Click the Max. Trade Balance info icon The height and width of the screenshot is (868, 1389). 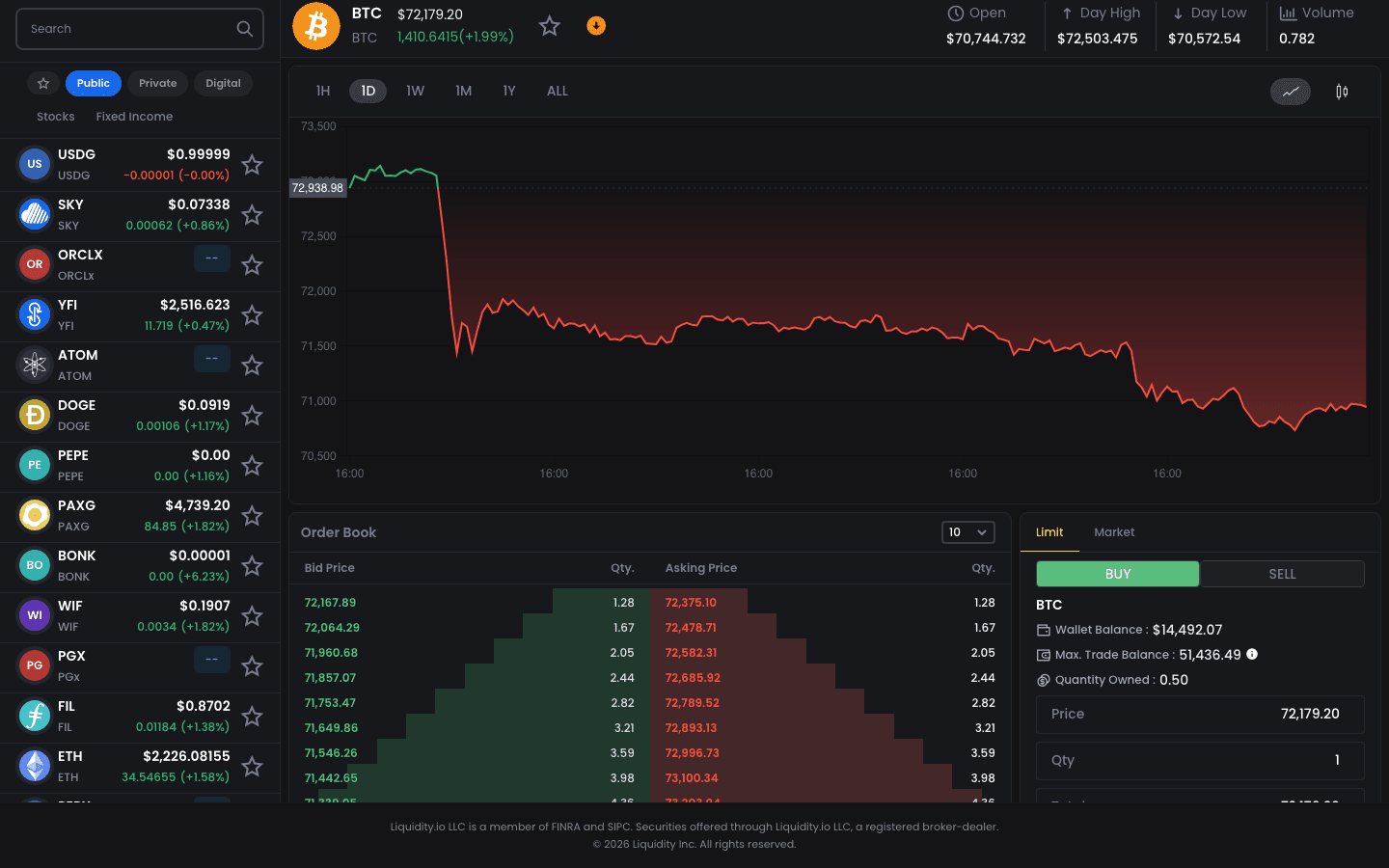coord(1252,654)
